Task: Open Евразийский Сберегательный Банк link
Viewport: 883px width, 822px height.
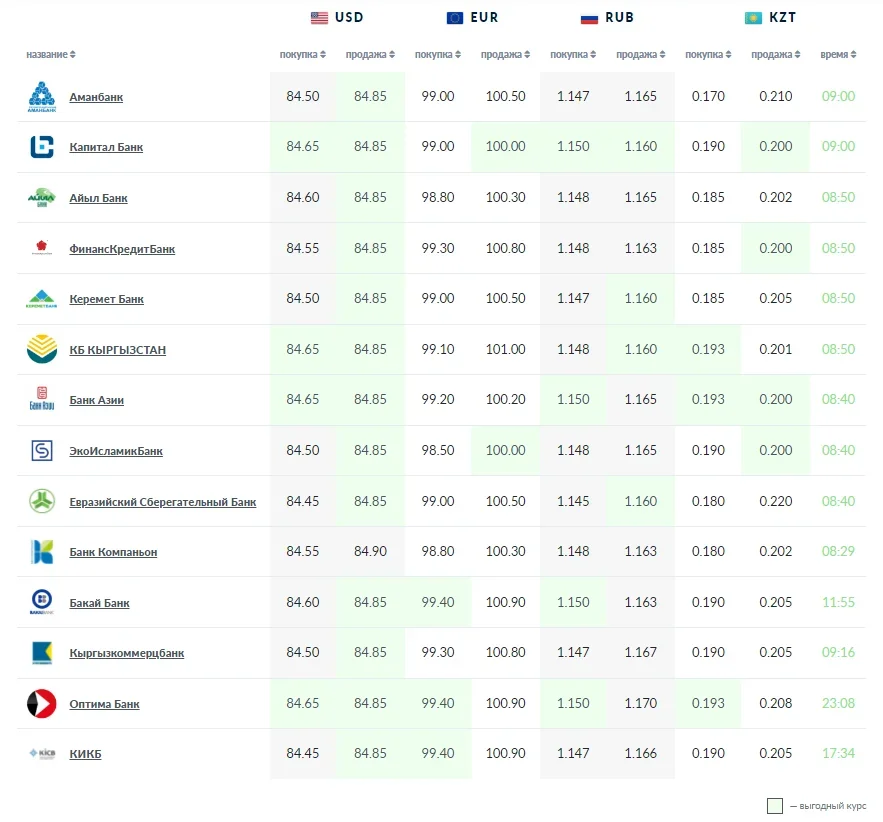Action: pyautogui.click(x=162, y=502)
